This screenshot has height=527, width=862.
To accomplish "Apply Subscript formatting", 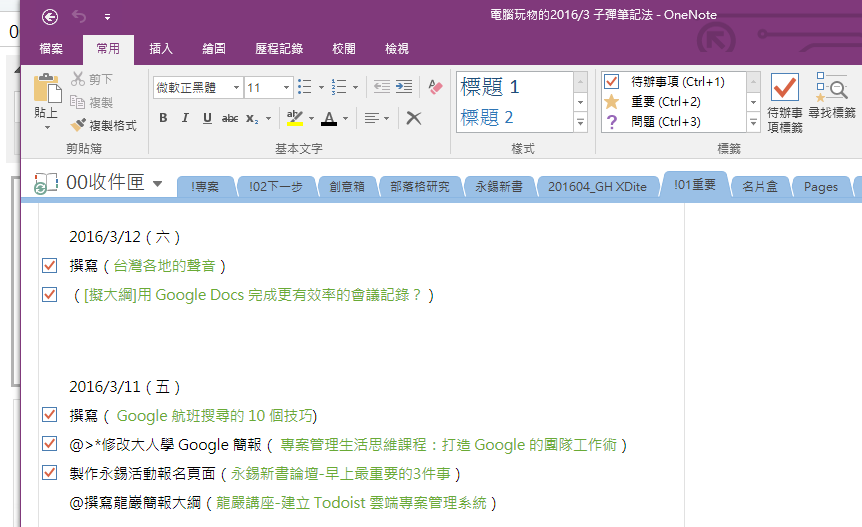I will tap(252, 118).
